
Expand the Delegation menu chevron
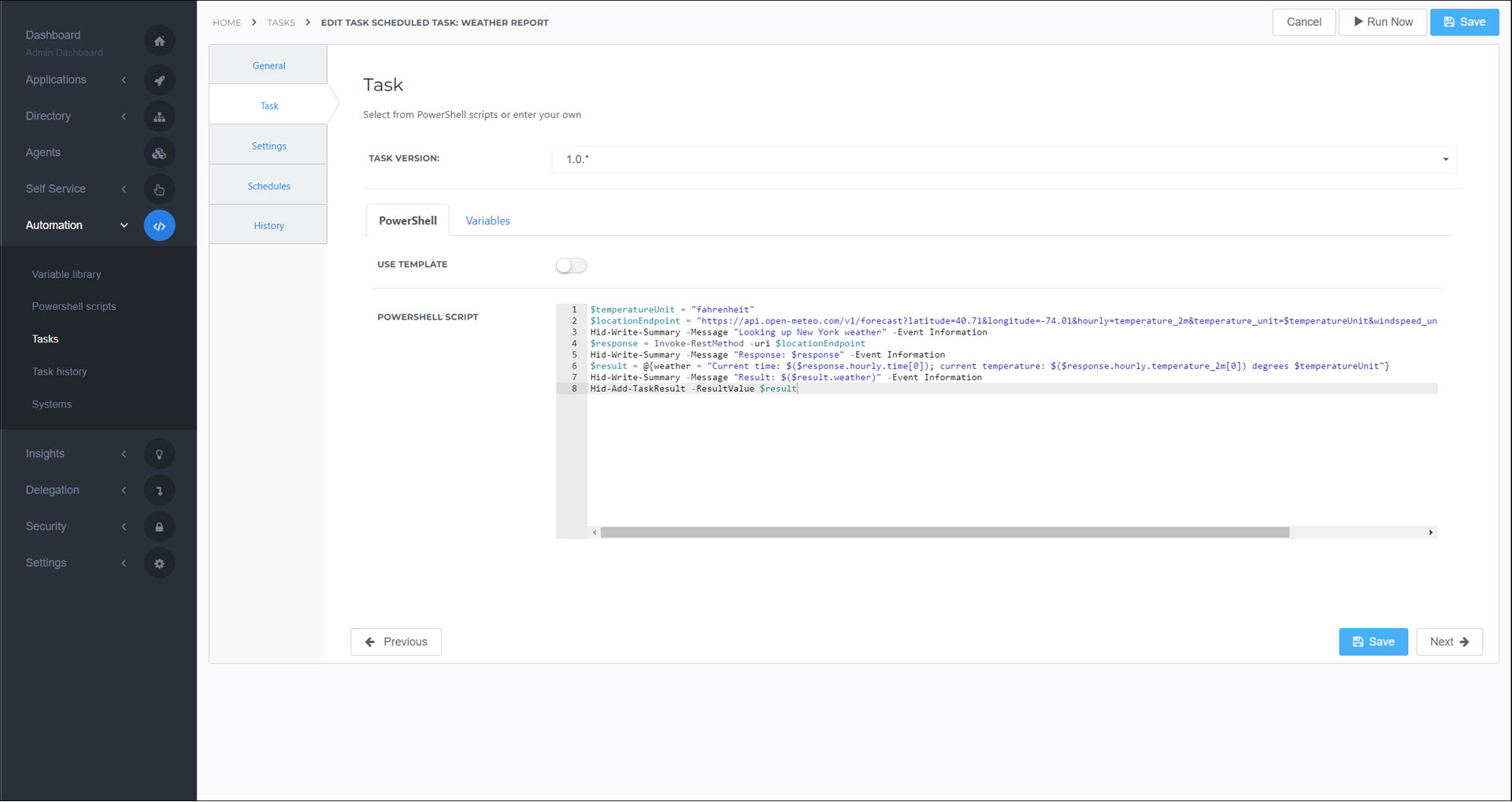pyautogui.click(x=124, y=490)
